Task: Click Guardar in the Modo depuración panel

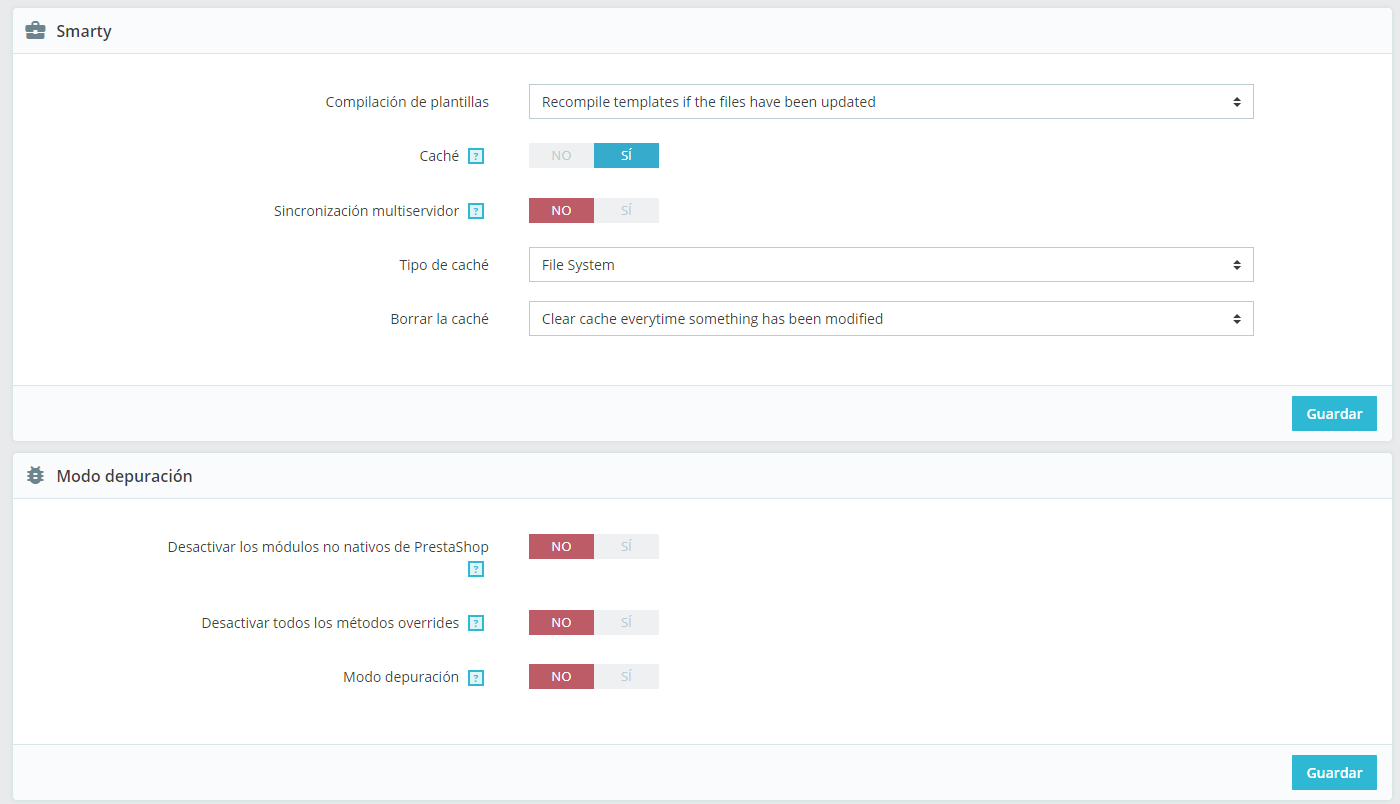Action: pos(1334,773)
